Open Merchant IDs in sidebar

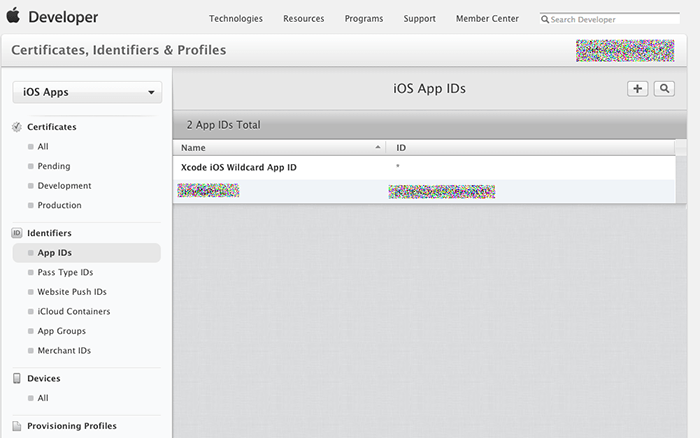click(x=64, y=351)
